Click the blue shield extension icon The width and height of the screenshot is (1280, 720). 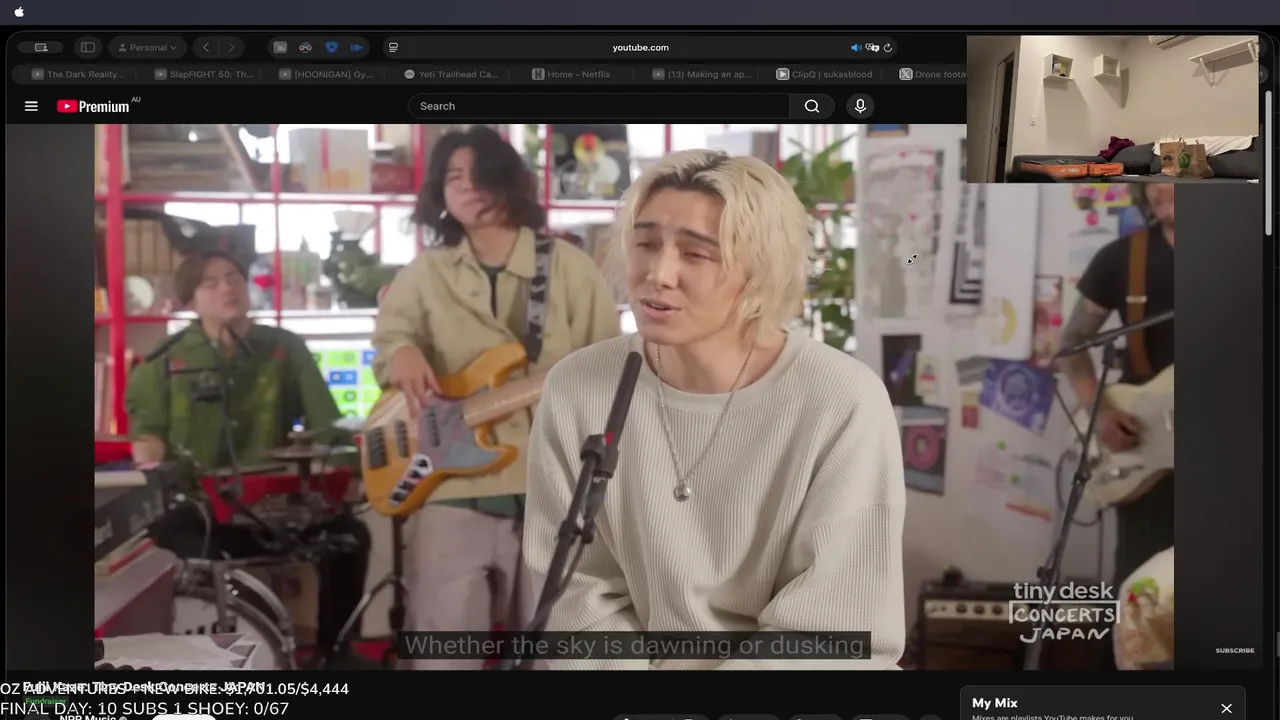331,47
